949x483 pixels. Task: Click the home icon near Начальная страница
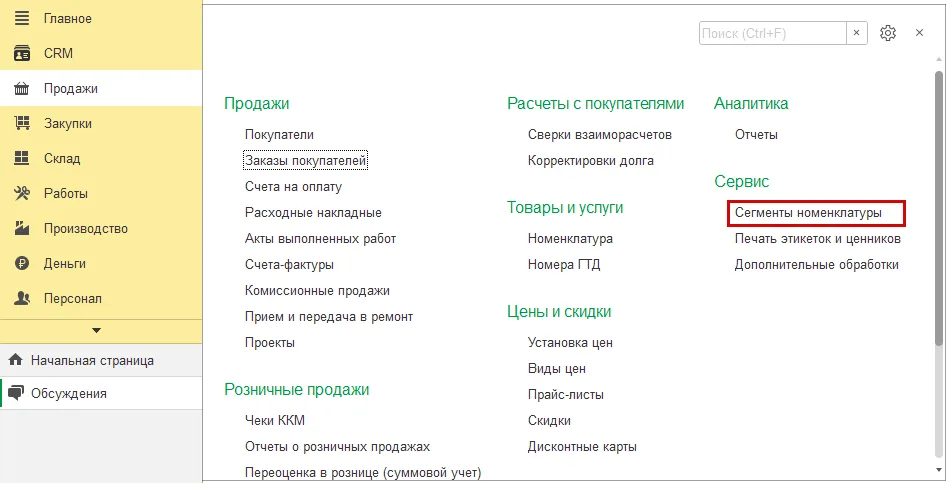coord(15,360)
